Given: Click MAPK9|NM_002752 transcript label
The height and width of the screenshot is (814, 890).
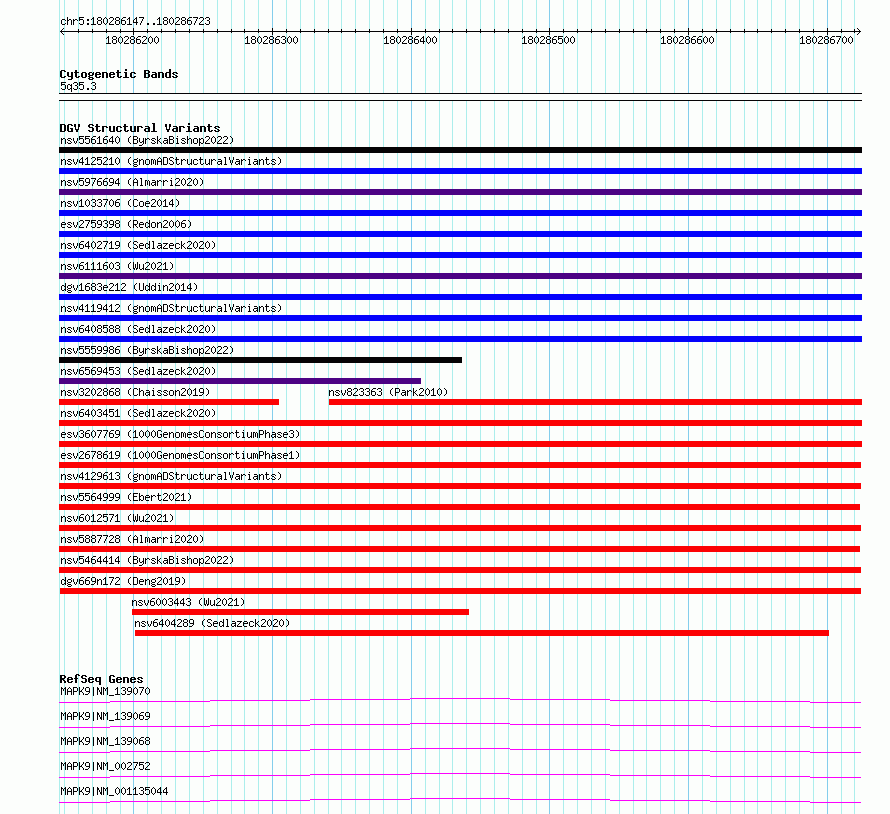Looking at the screenshot, I should pos(105,766).
